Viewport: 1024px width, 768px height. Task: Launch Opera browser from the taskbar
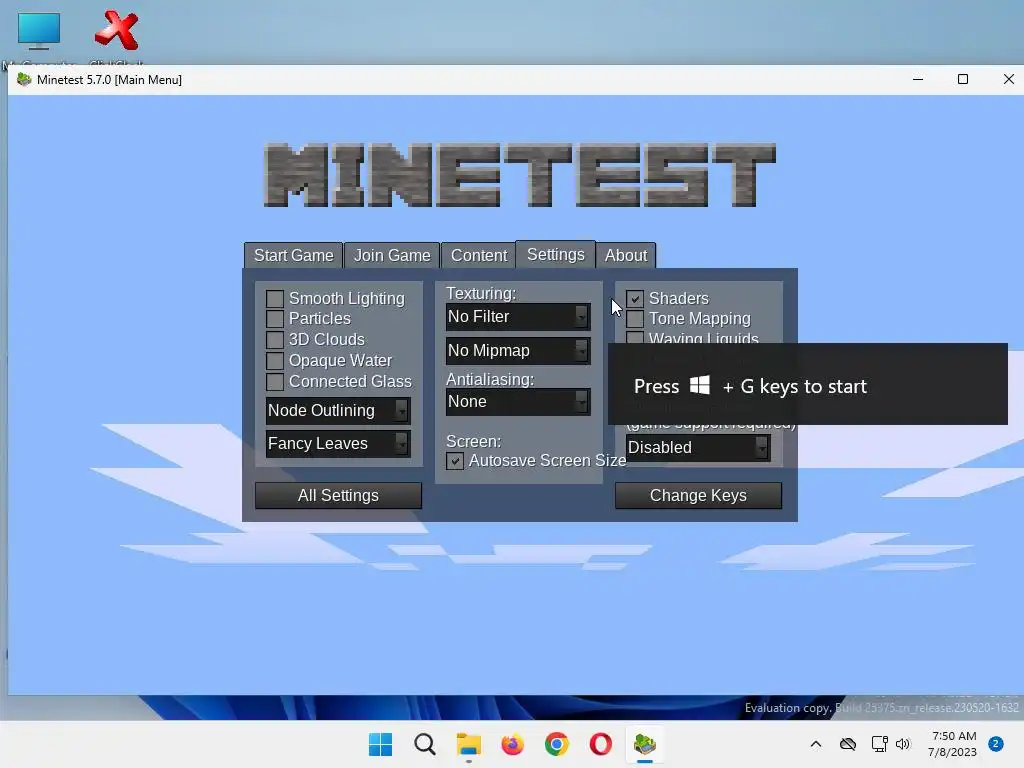click(601, 744)
